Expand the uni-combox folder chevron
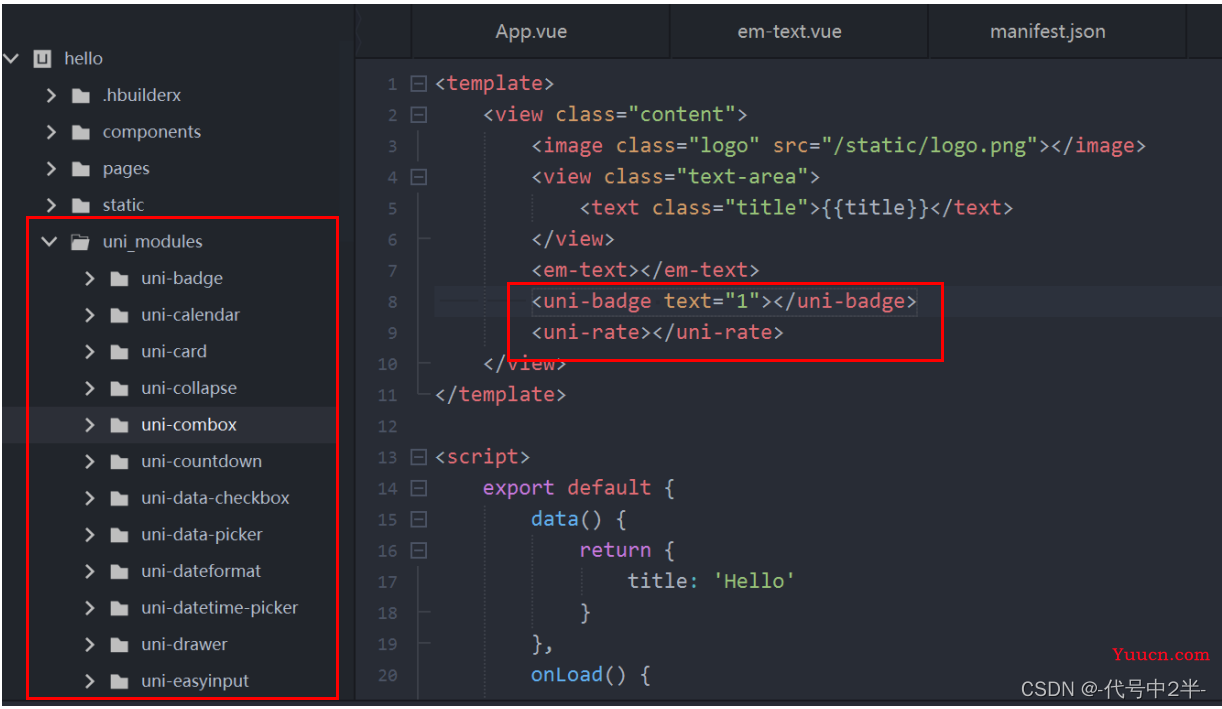Screen dimensions: 1222x709 [90, 425]
